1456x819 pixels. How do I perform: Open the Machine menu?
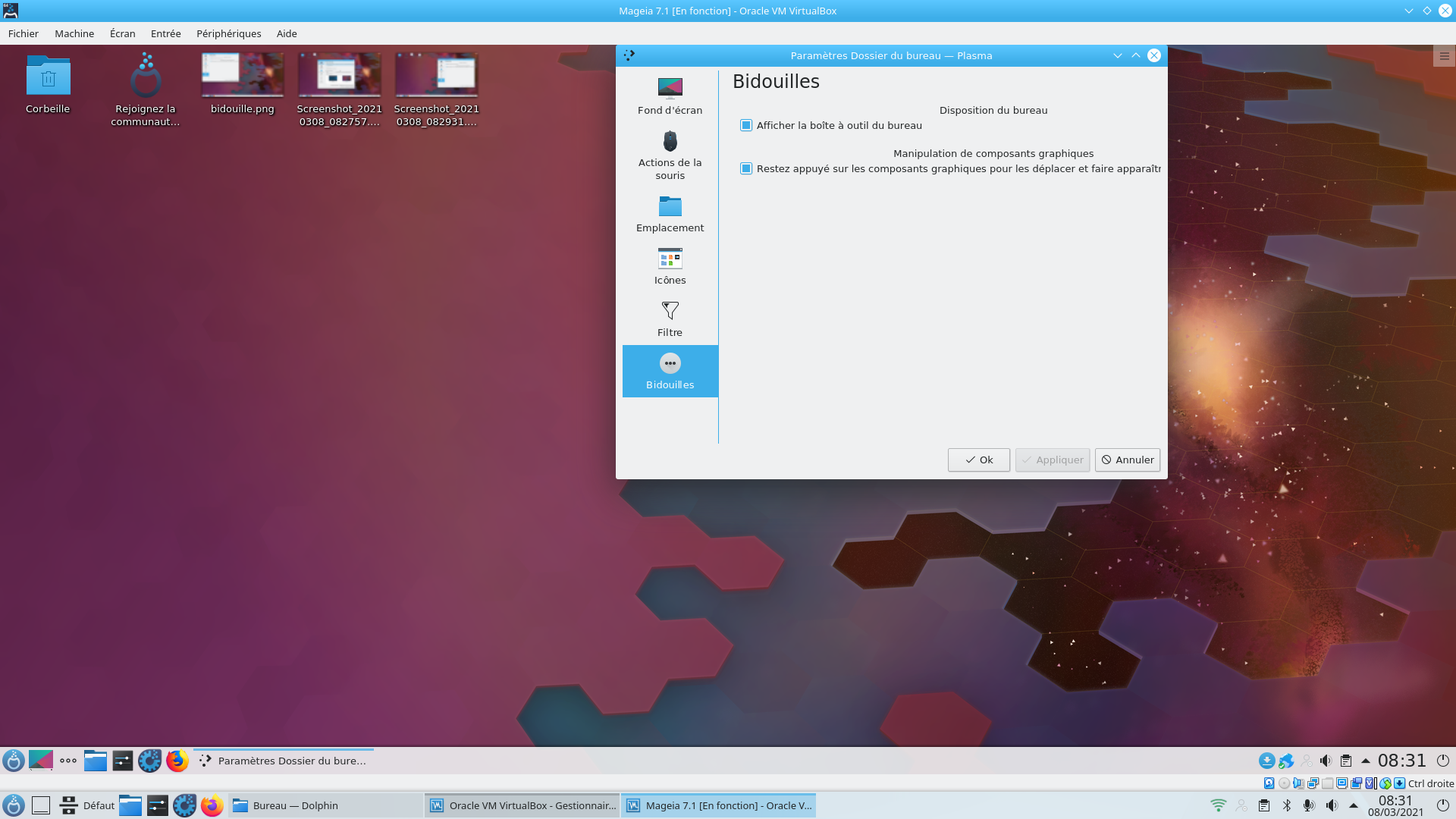pos(74,33)
